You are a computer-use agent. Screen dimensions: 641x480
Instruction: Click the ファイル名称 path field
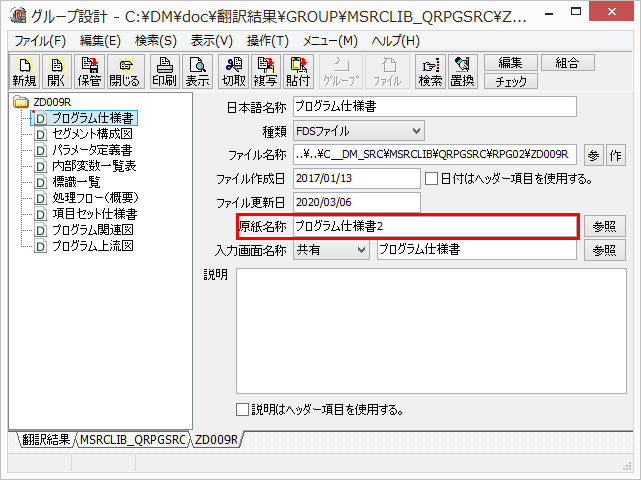[x=435, y=155]
